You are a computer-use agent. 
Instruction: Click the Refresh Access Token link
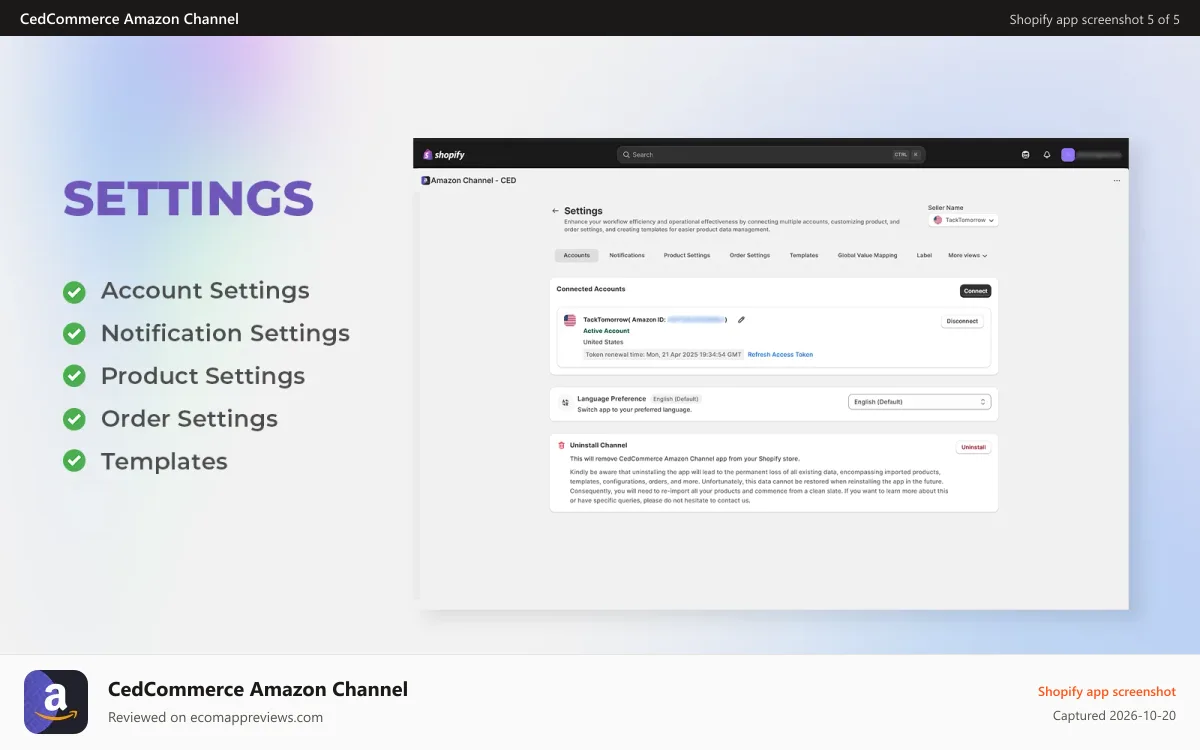[x=781, y=354]
